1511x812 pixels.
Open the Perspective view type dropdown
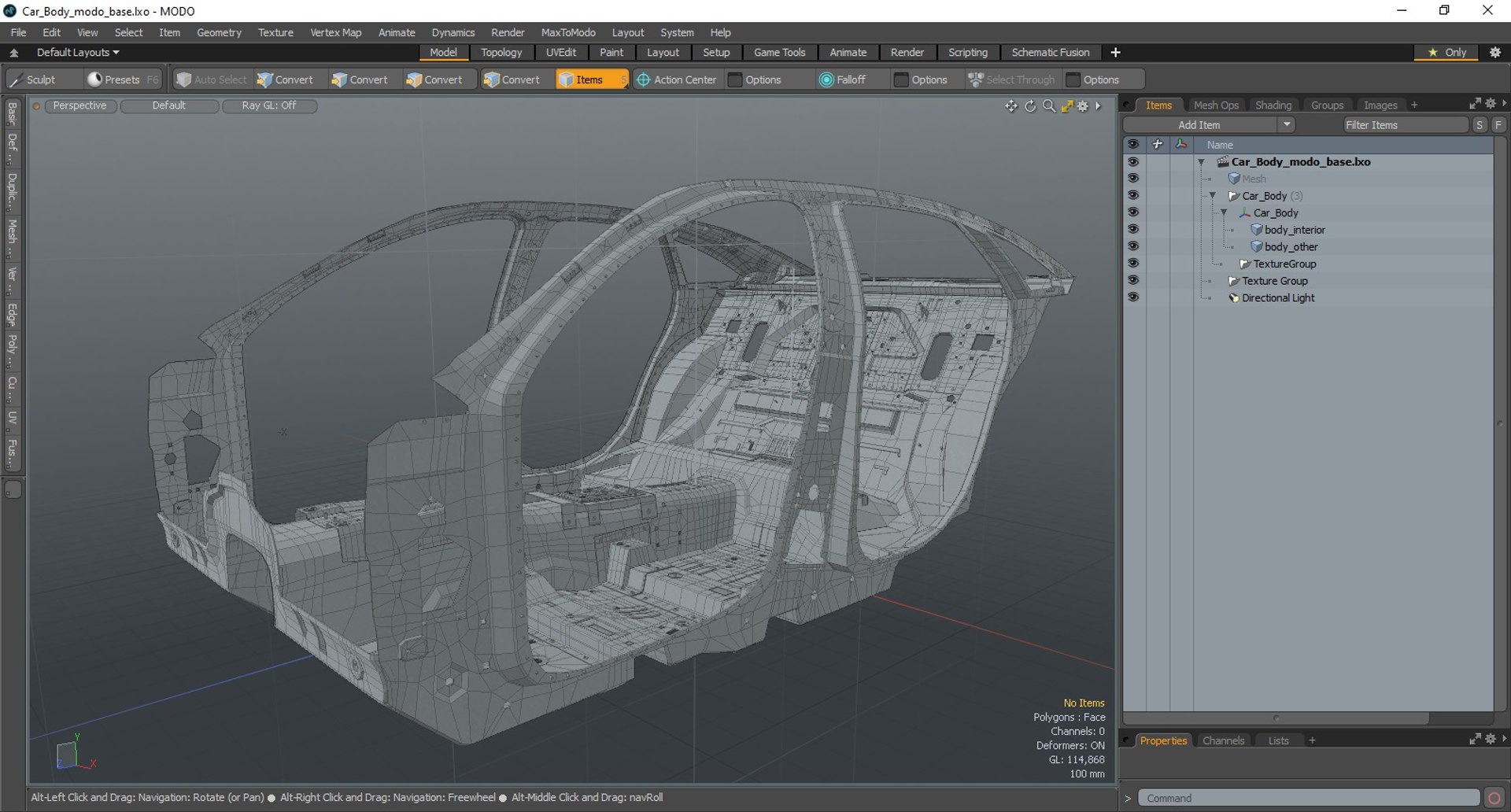click(80, 105)
